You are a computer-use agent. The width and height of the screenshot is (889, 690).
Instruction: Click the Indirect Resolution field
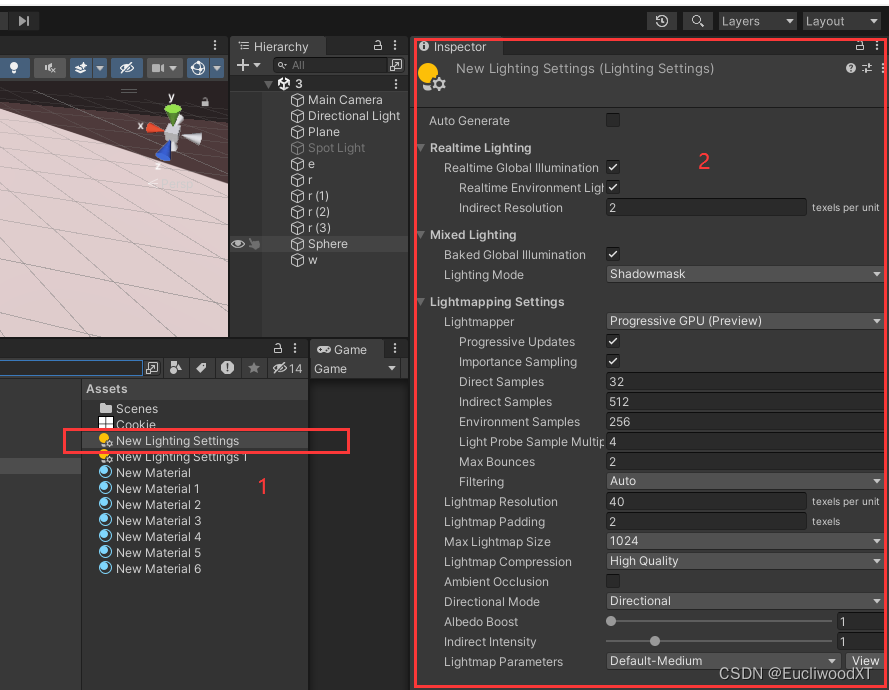point(706,208)
